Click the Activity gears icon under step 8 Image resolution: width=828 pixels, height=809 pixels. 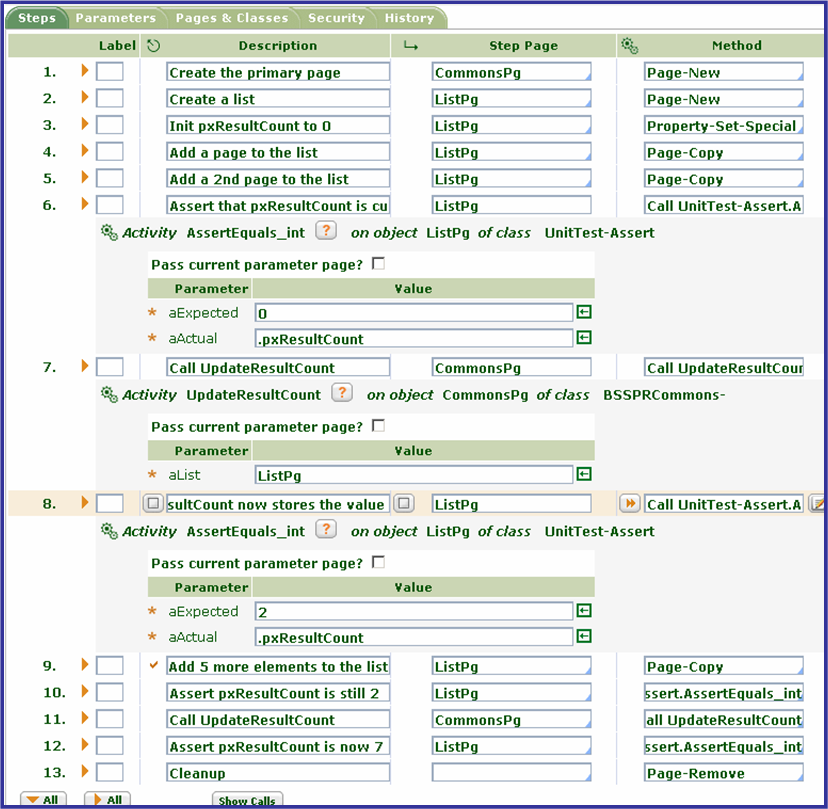click(x=109, y=531)
